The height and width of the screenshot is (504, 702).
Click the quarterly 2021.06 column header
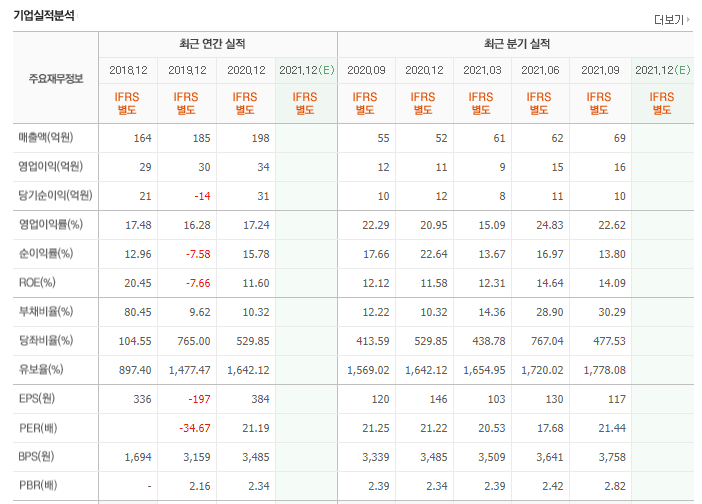click(540, 70)
